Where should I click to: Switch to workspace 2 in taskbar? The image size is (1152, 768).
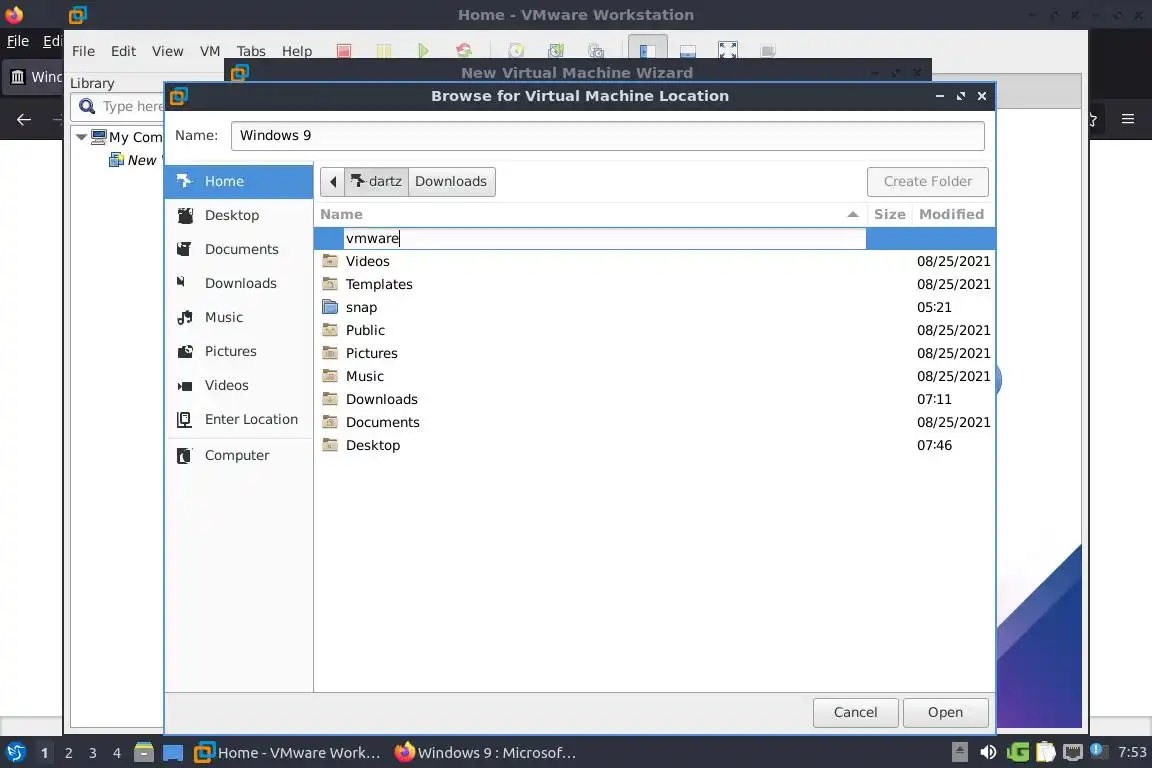tap(68, 753)
